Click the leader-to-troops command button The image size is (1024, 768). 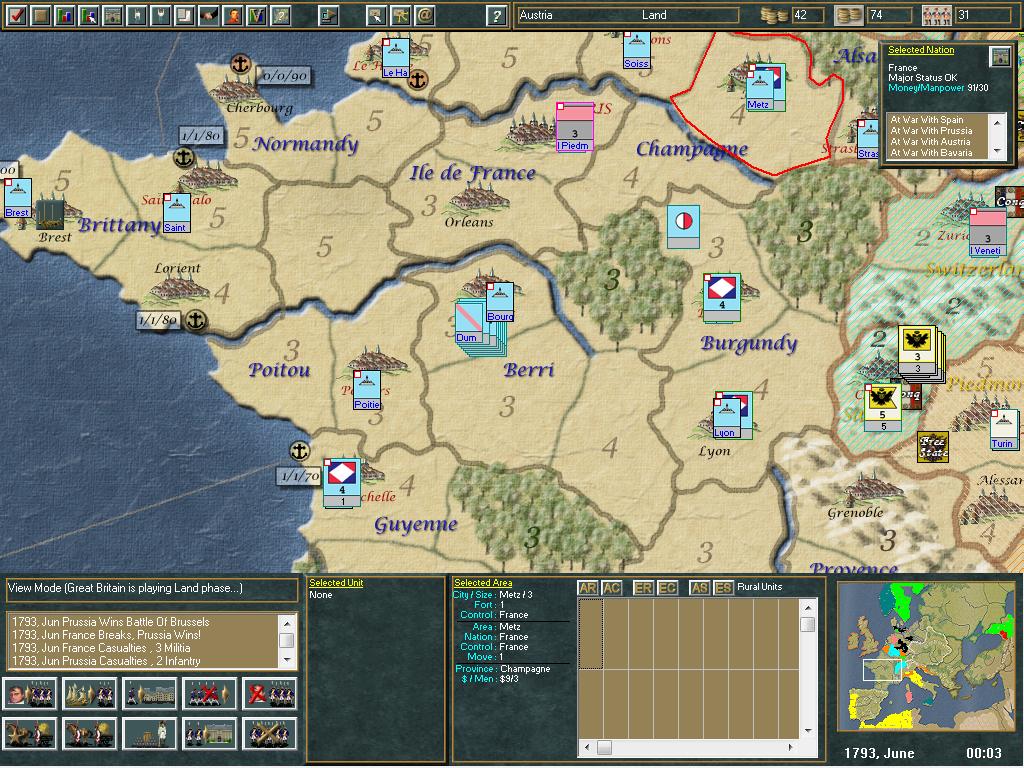[x=29, y=694]
